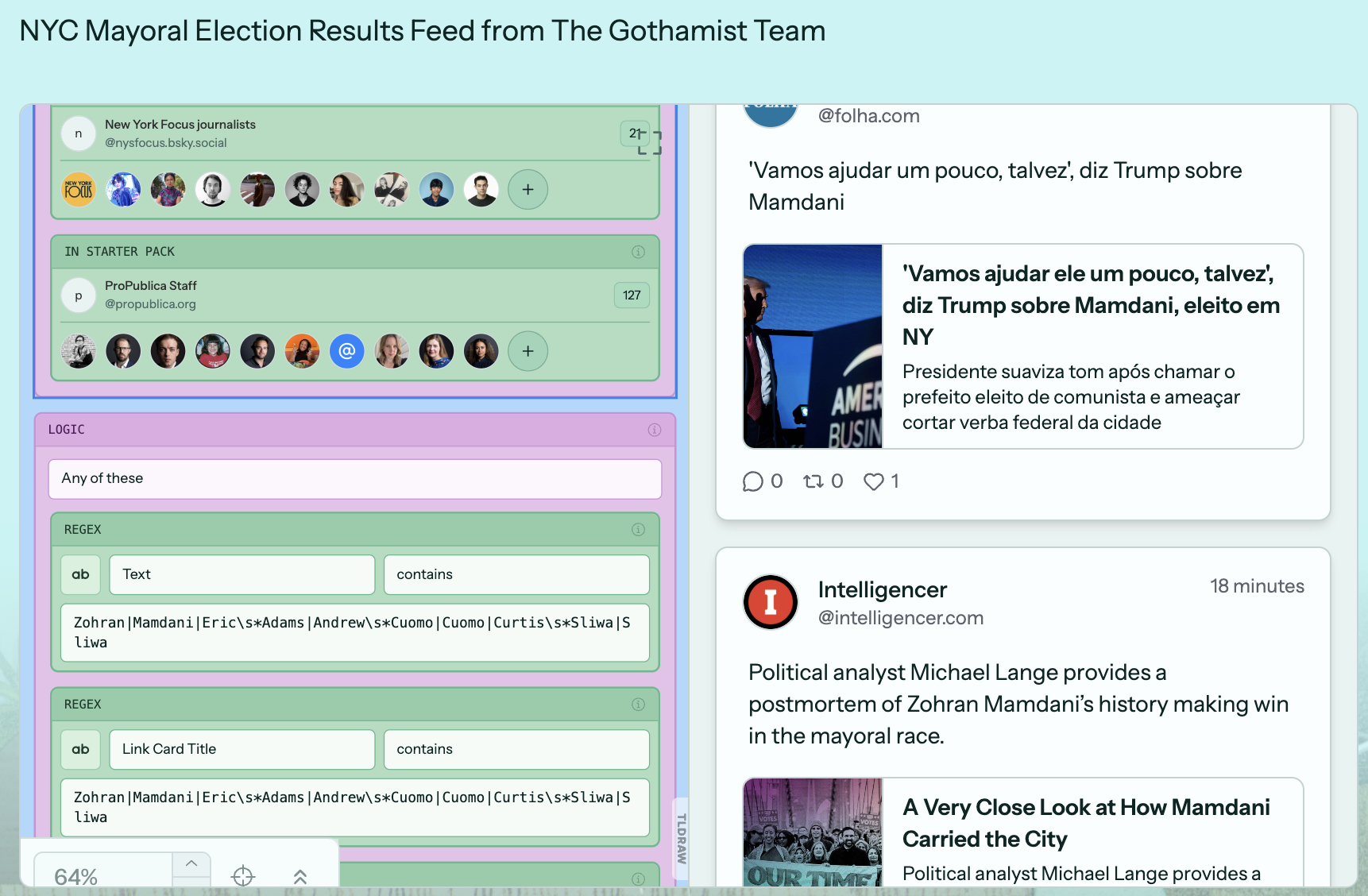Add member to New York Focus journalists pack
This screenshot has height=896, width=1368.
[527, 190]
